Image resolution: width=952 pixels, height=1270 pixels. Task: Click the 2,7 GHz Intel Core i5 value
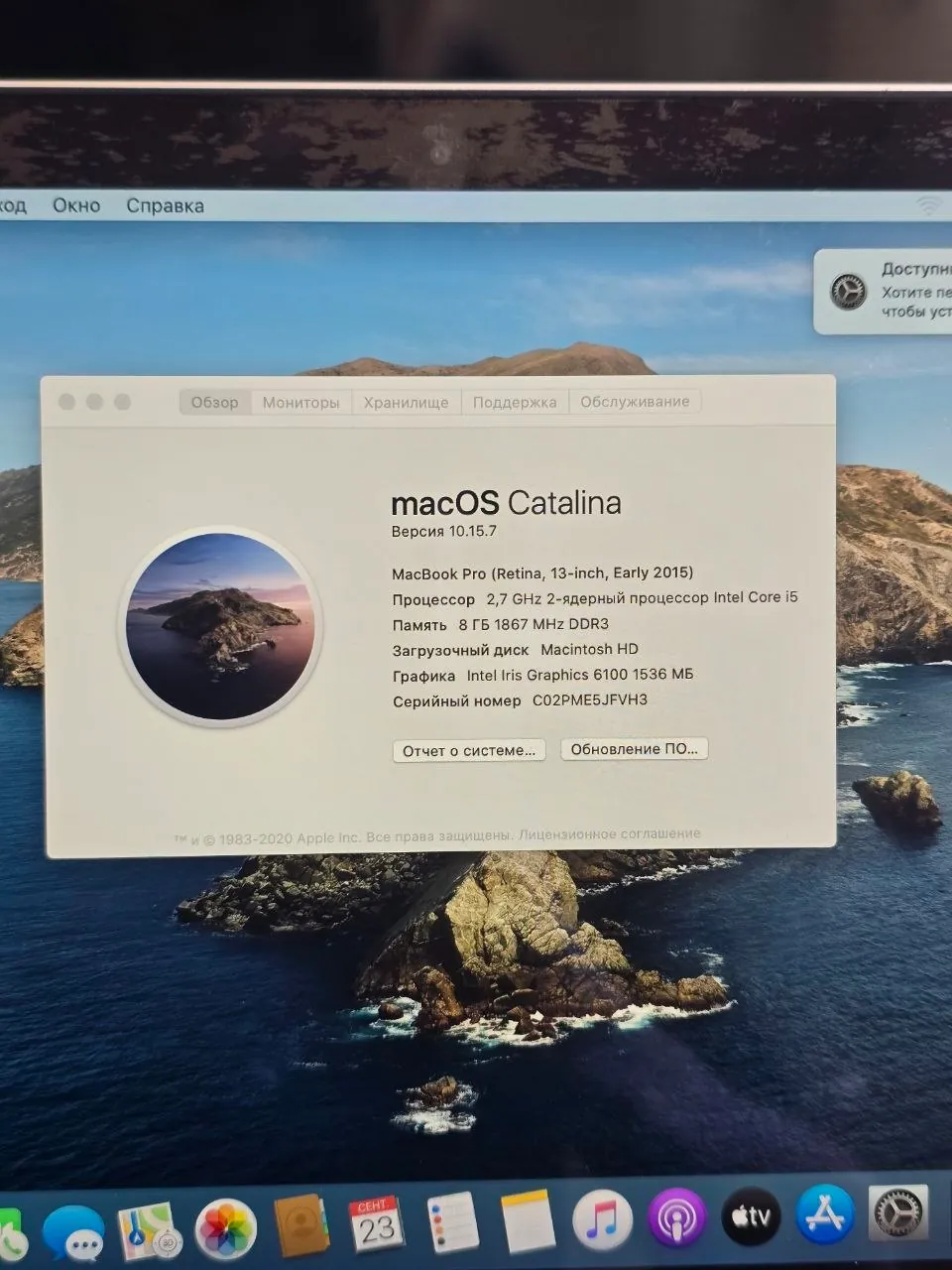click(642, 598)
